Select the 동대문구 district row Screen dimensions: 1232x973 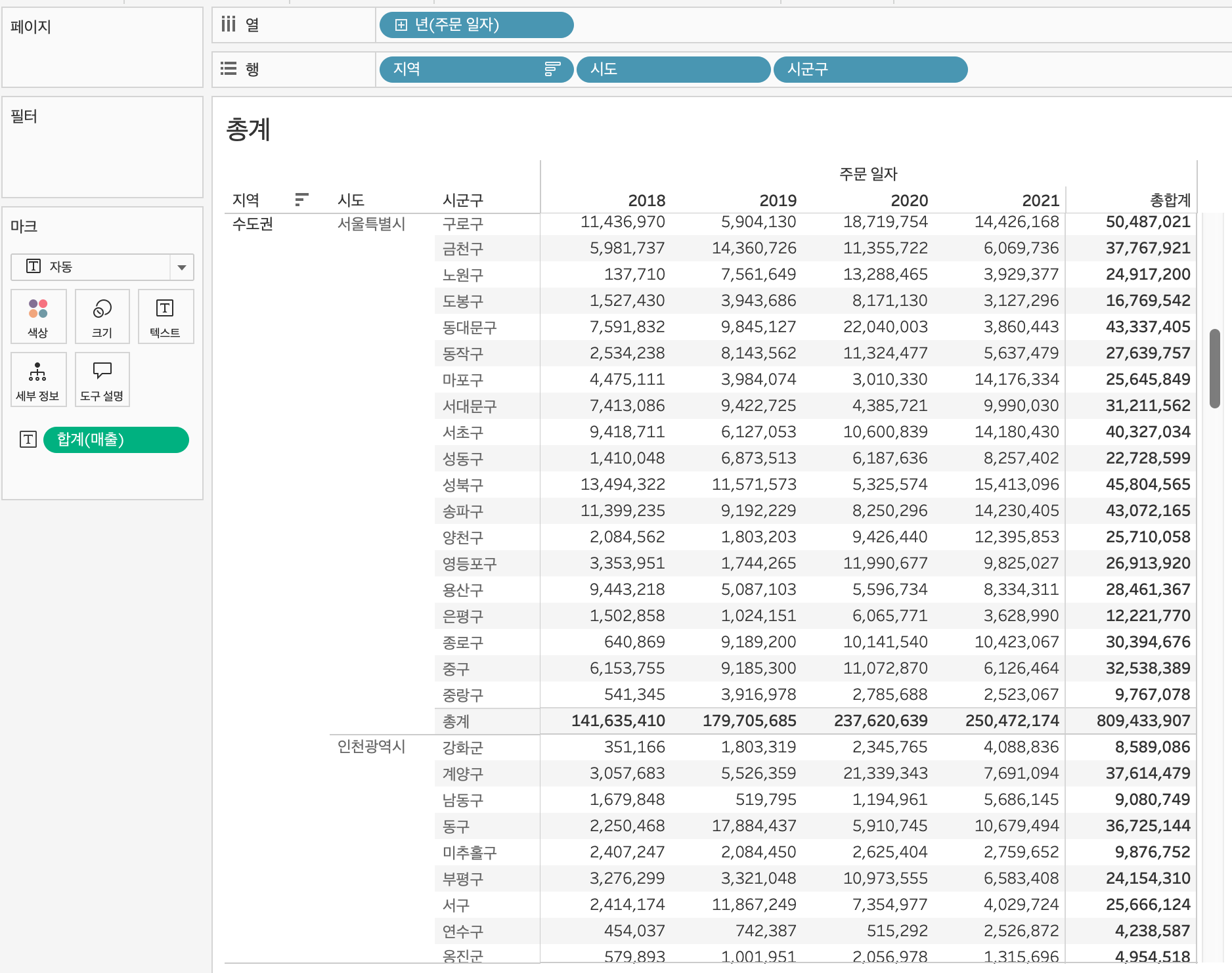tap(470, 327)
